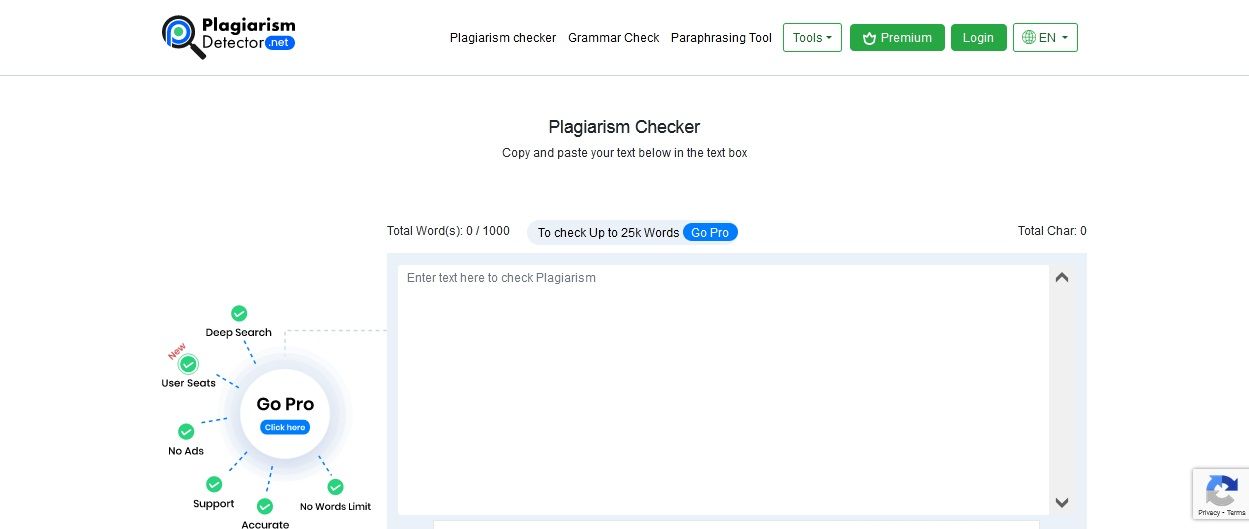
Task: Click the No Ads green check icon
Action: [x=186, y=432]
